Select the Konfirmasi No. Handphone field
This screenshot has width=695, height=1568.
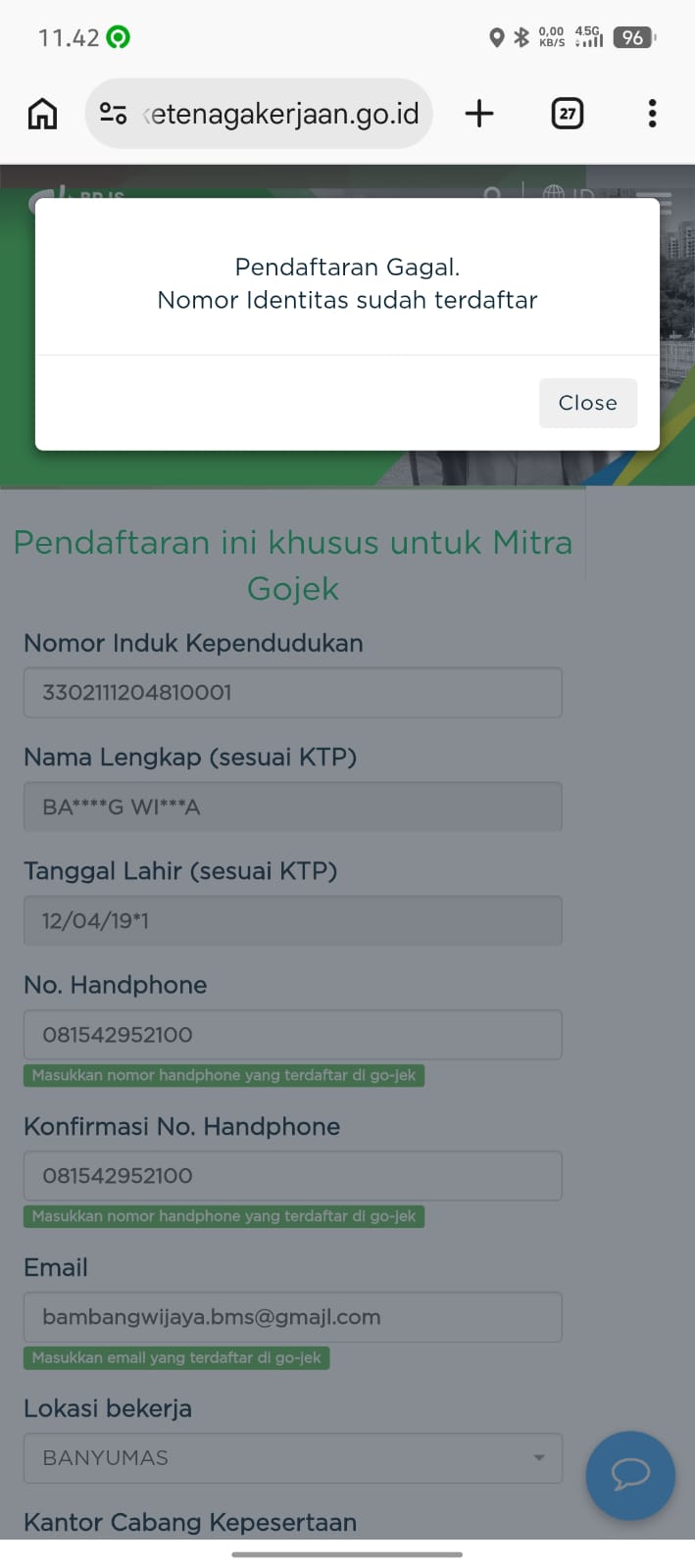pyautogui.click(x=293, y=1176)
